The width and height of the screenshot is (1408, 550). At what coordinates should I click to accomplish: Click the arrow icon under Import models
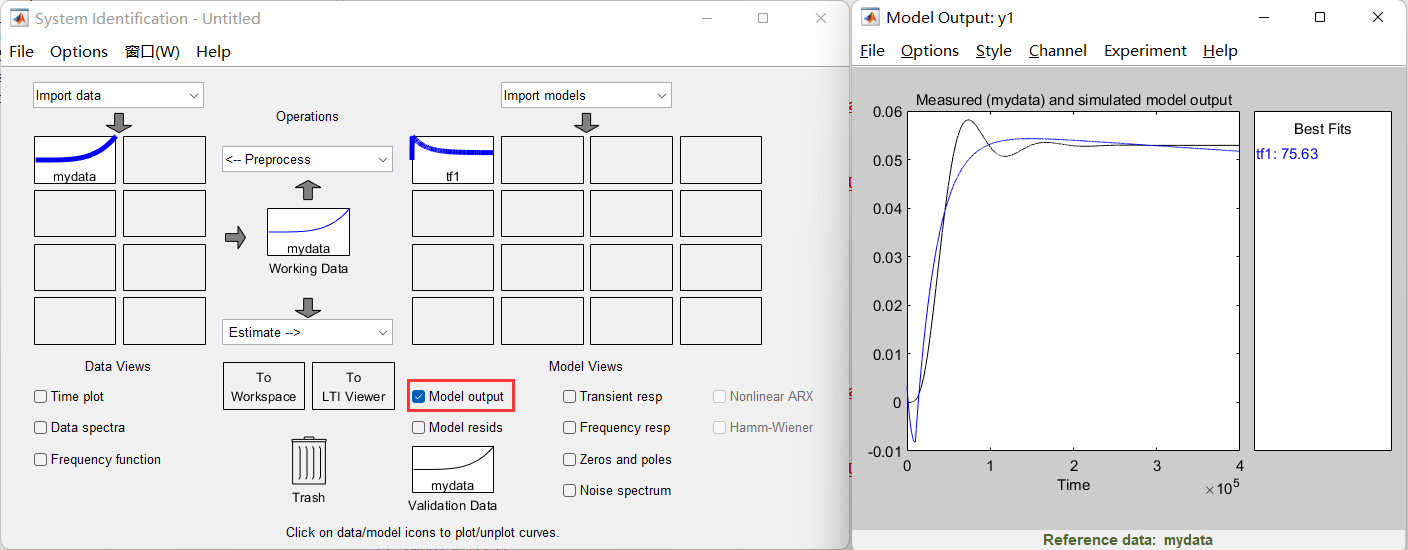pyautogui.click(x=587, y=122)
